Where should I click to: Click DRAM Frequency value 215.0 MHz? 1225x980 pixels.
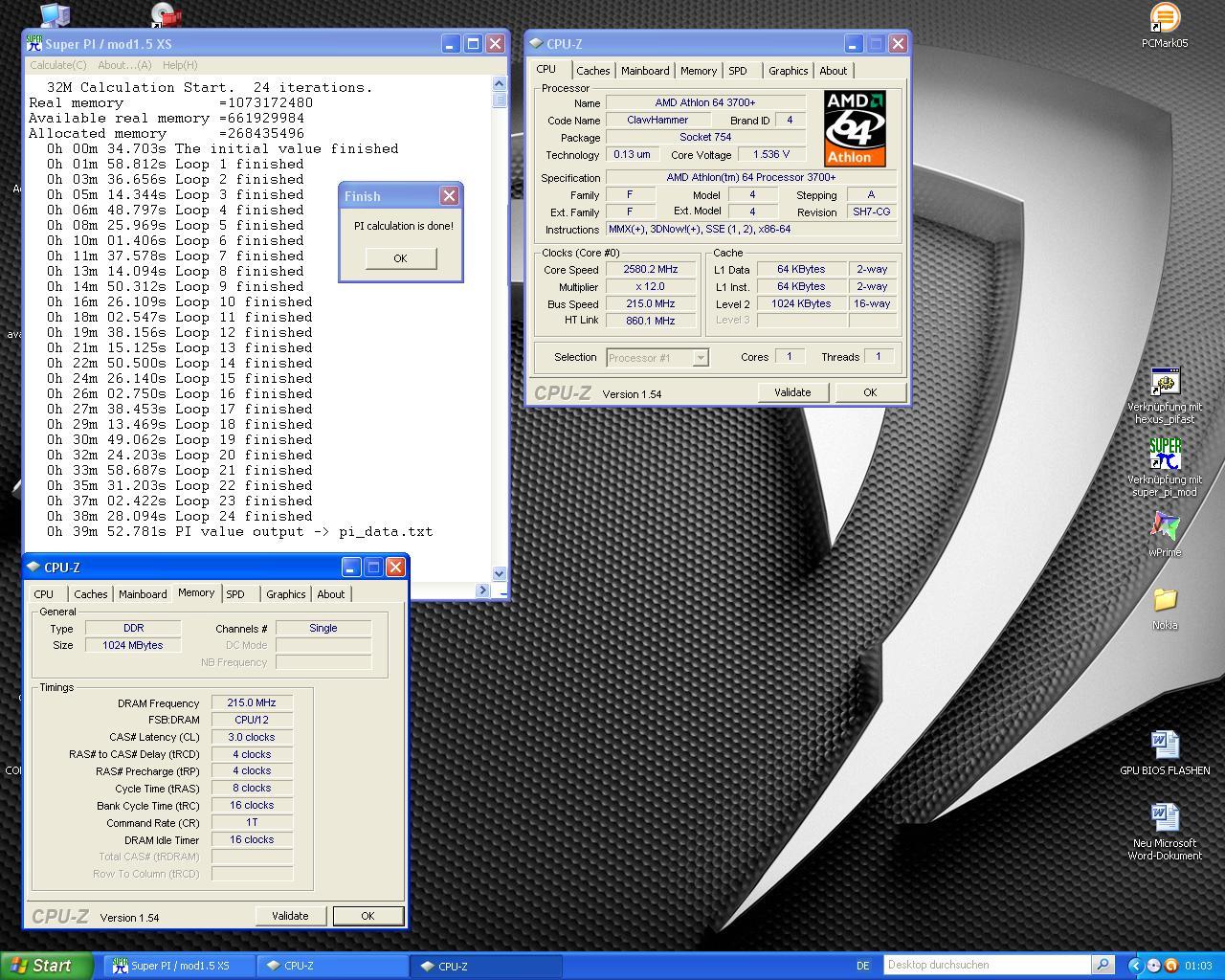tap(252, 702)
